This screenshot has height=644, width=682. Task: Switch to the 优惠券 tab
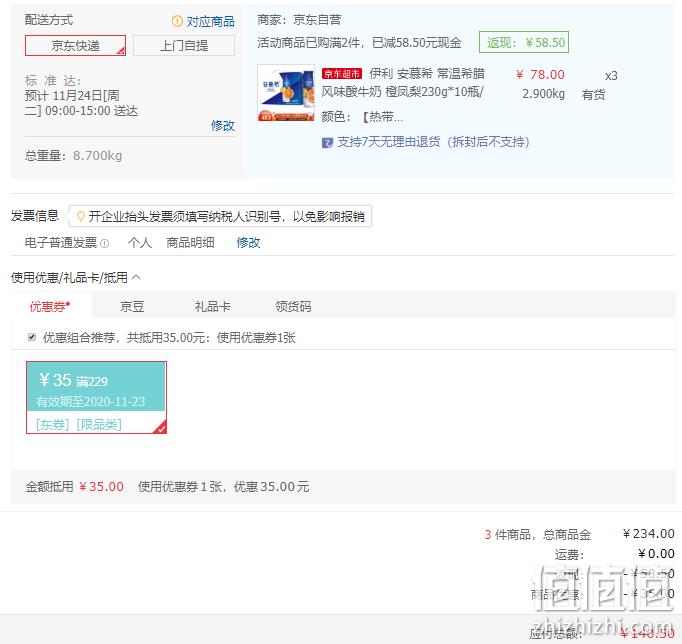[50, 307]
